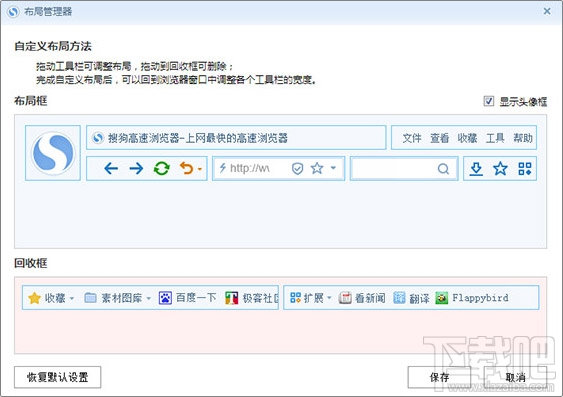Click the 看新闻 label
This screenshot has height=397, width=563.
tap(370, 298)
